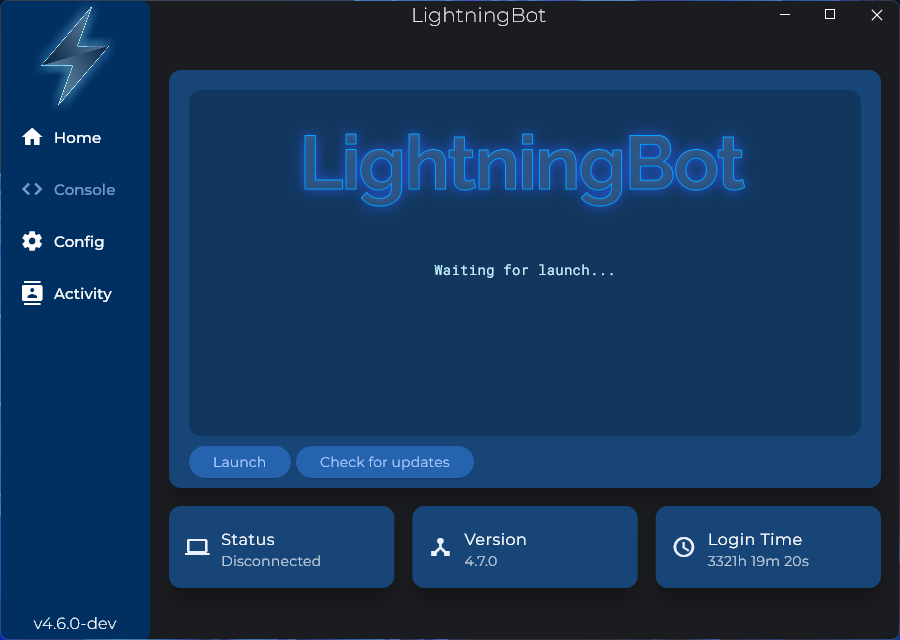Screen dimensions: 900x640
Task: Open the Activity page
Action: coord(85,293)
